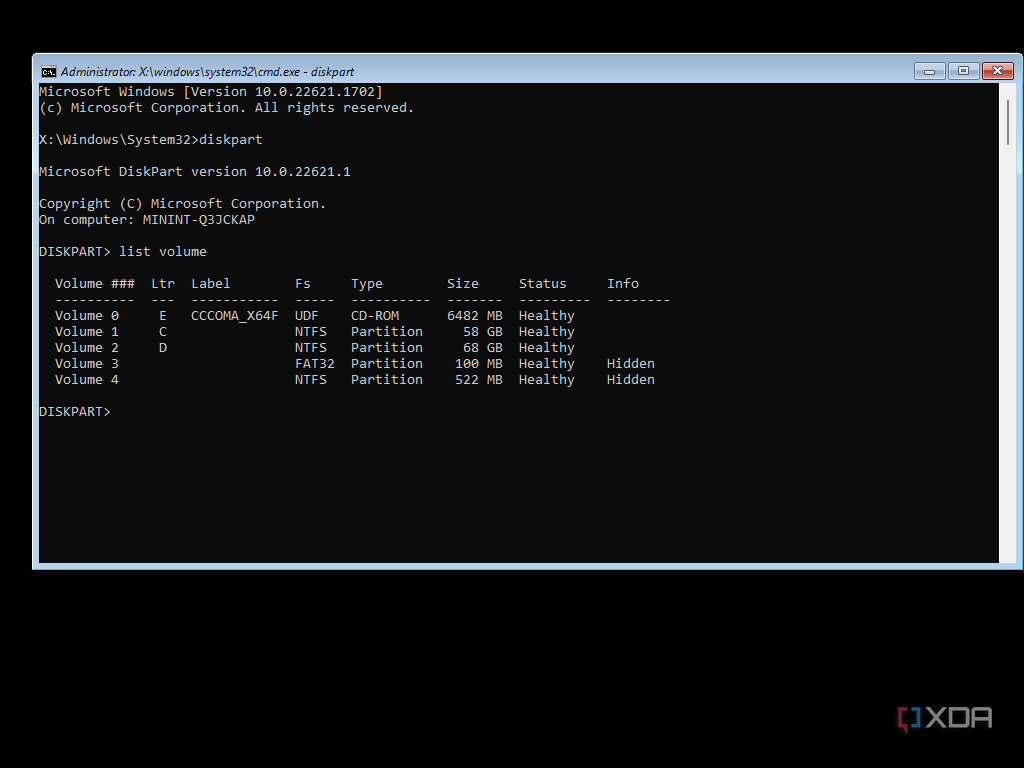This screenshot has width=1024, height=768.
Task: Click the Status column header
Action: click(x=542, y=284)
